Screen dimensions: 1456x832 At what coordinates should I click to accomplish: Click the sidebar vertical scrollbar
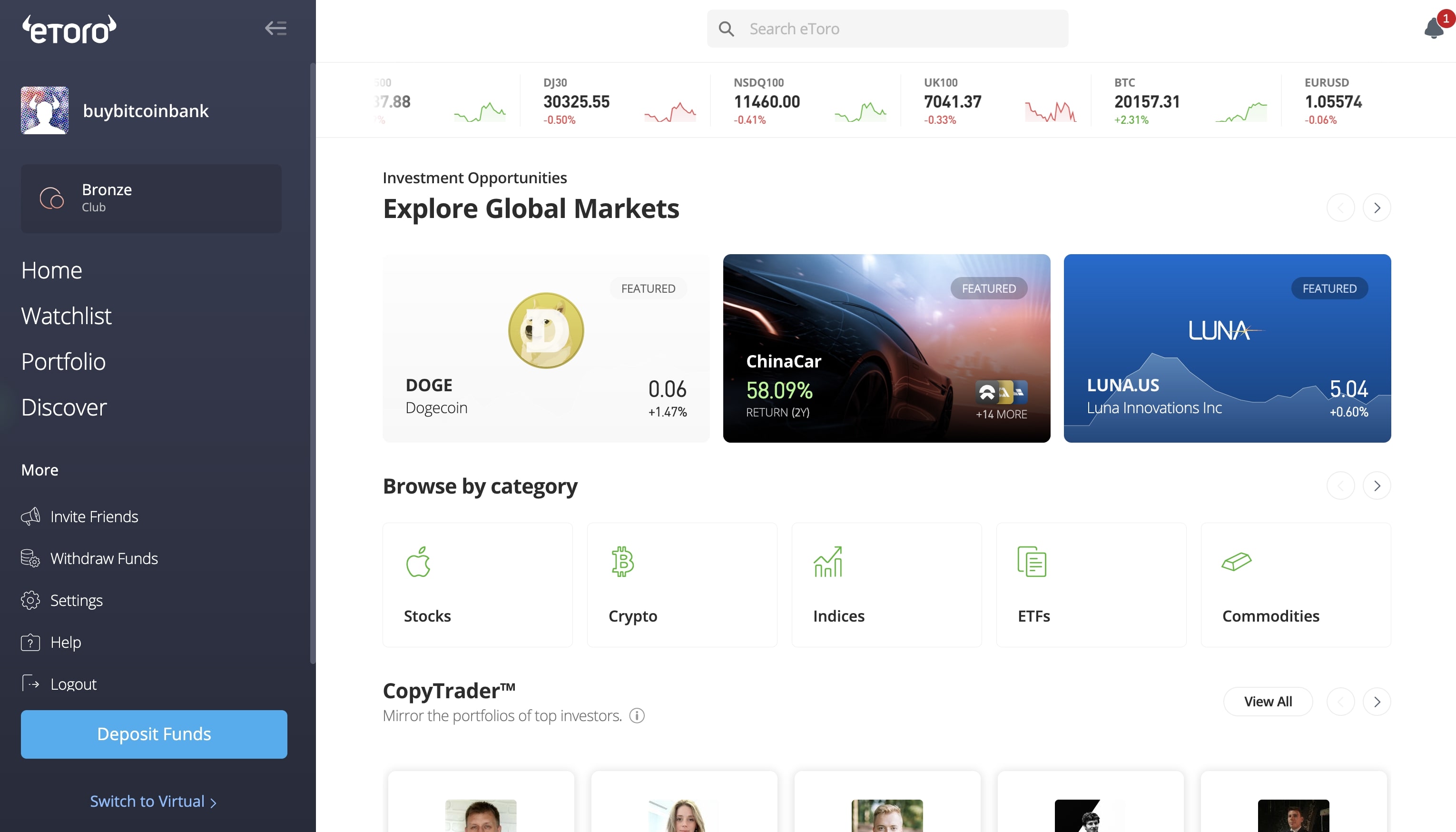coord(313,364)
